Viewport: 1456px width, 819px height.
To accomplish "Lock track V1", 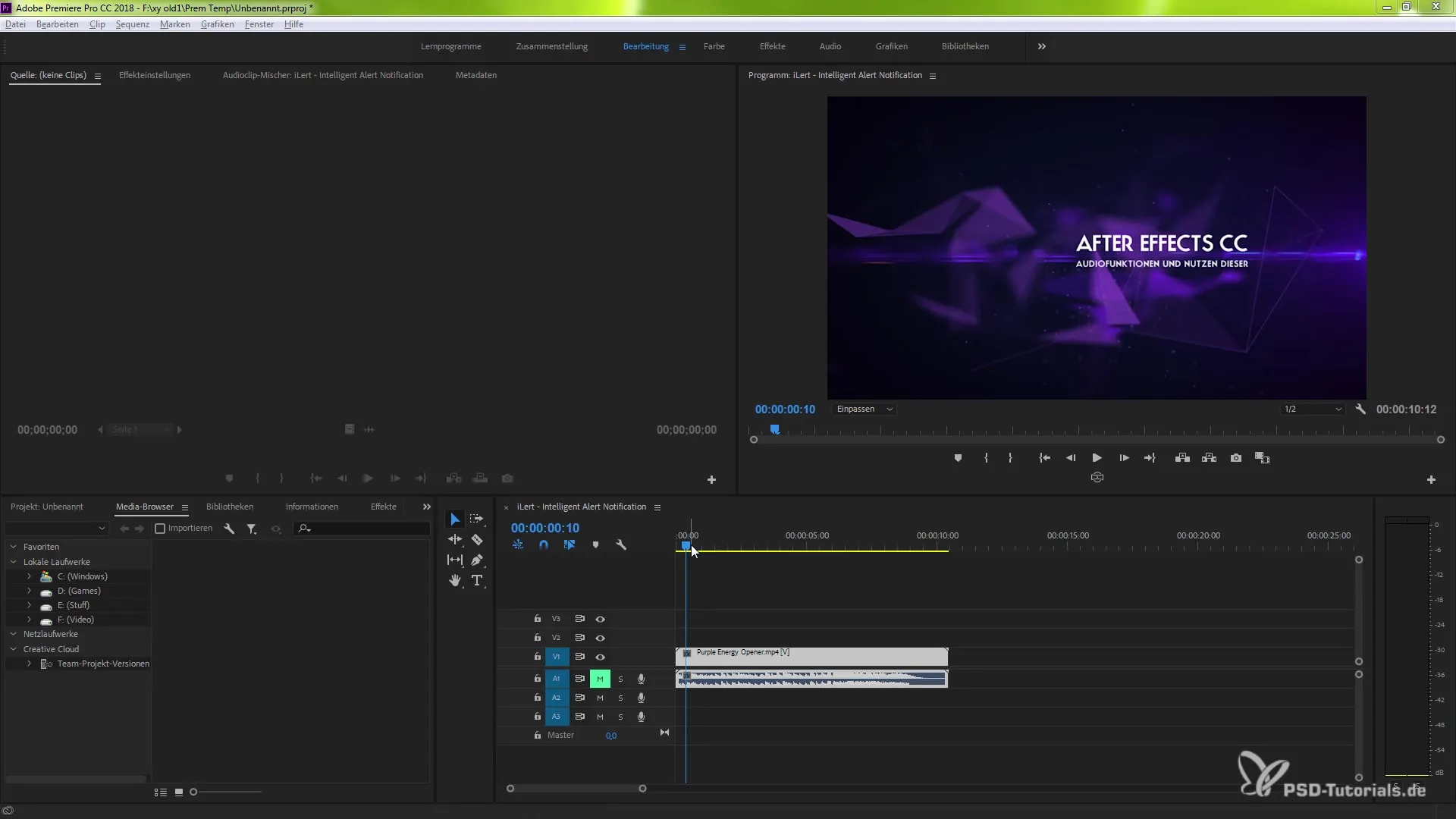I will [x=537, y=657].
